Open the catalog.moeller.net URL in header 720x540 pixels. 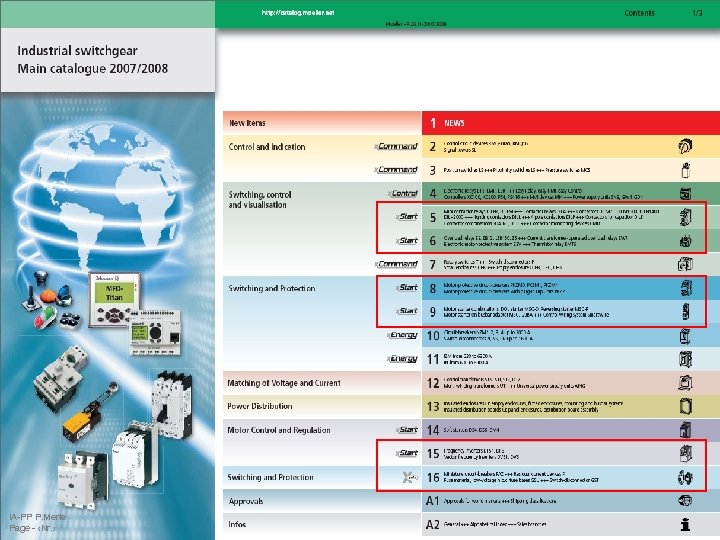[x=298, y=12]
